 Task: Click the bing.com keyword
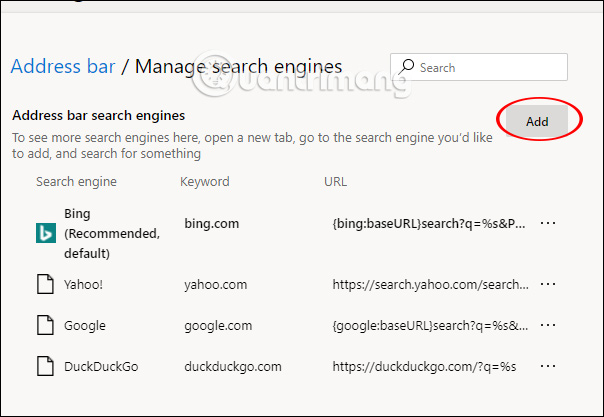211,223
